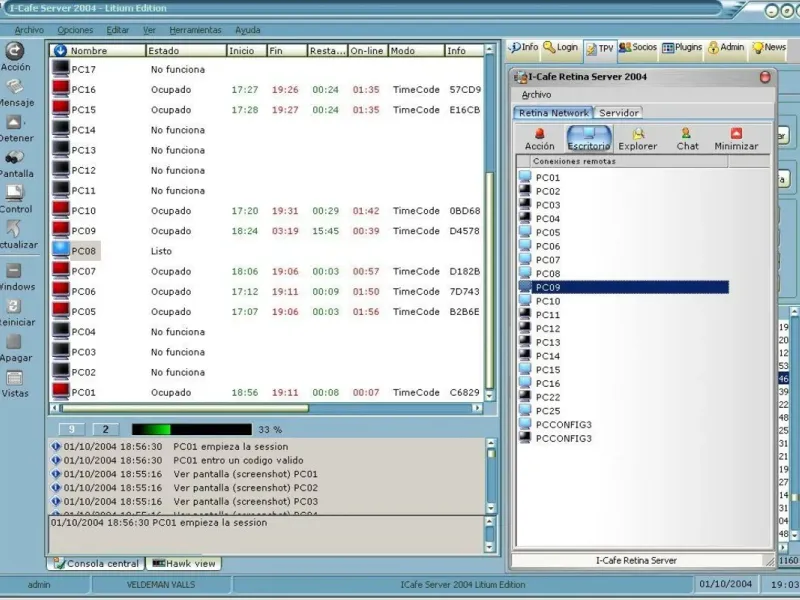Click the Reiniciar sidebar icon
Image resolution: width=800 pixels, height=600 pixels.
tap(14, 306)
